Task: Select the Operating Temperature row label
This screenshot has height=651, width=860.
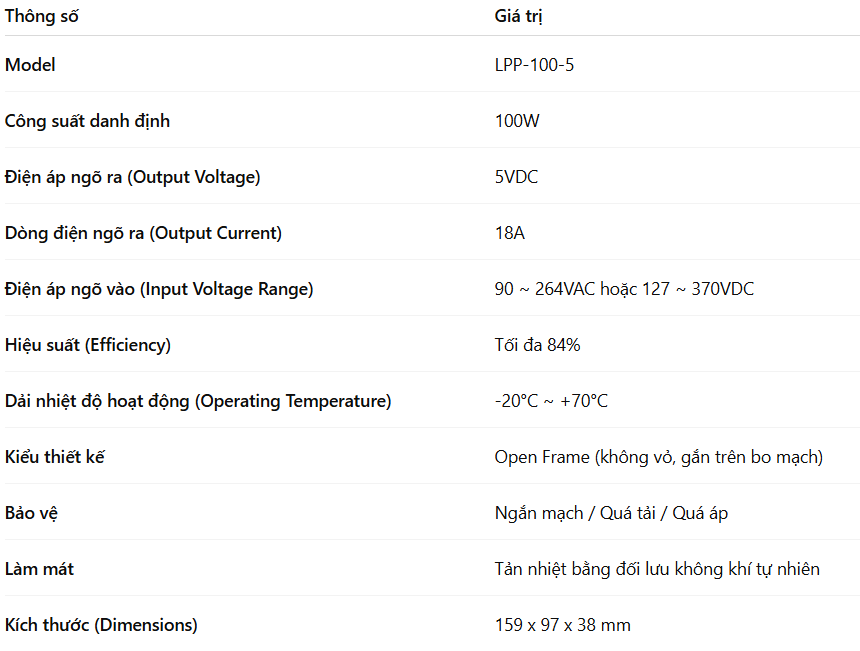Action: pos(198,401)
